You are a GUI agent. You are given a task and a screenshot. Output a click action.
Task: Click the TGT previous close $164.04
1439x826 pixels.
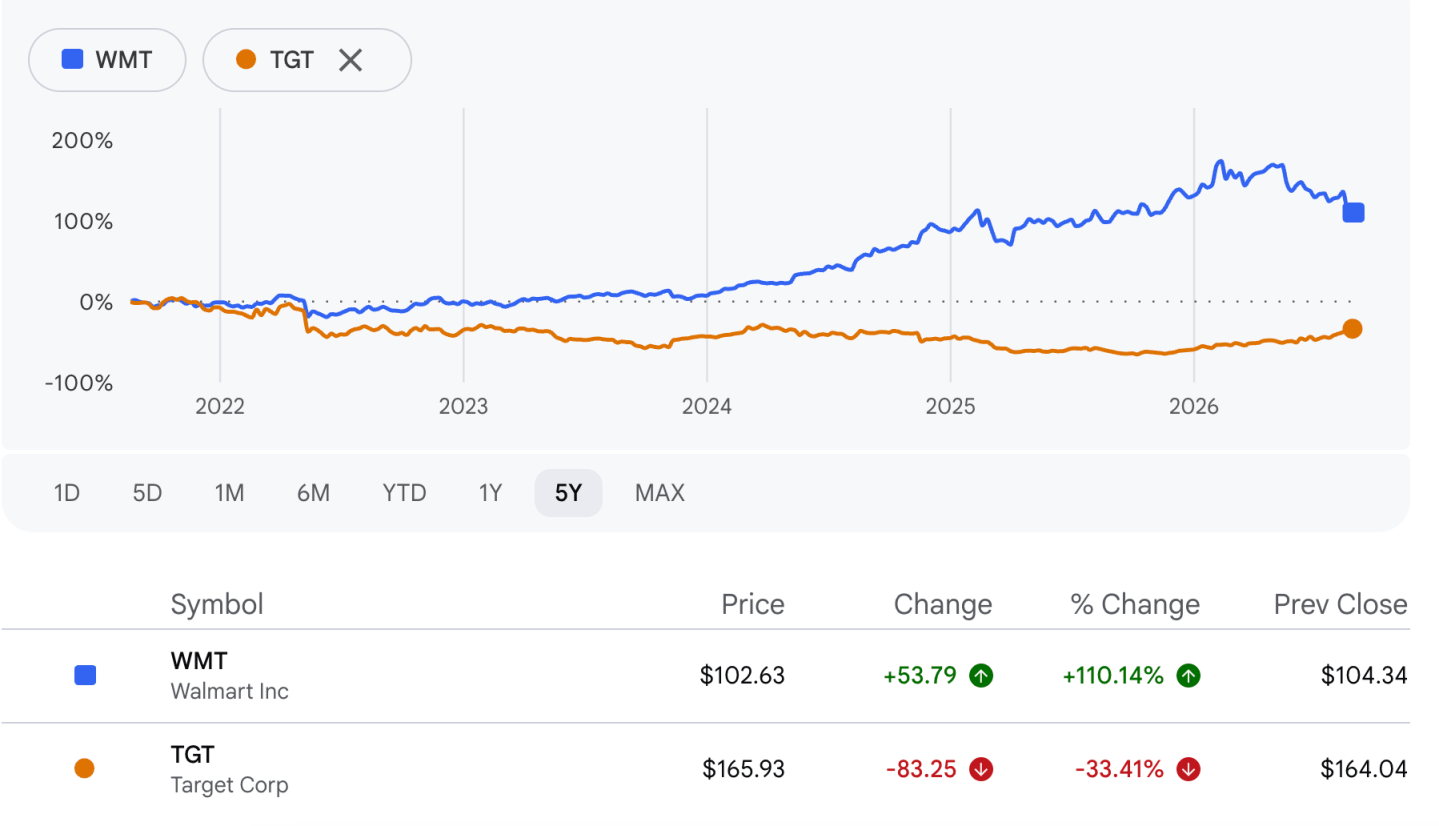[1364, 769]
